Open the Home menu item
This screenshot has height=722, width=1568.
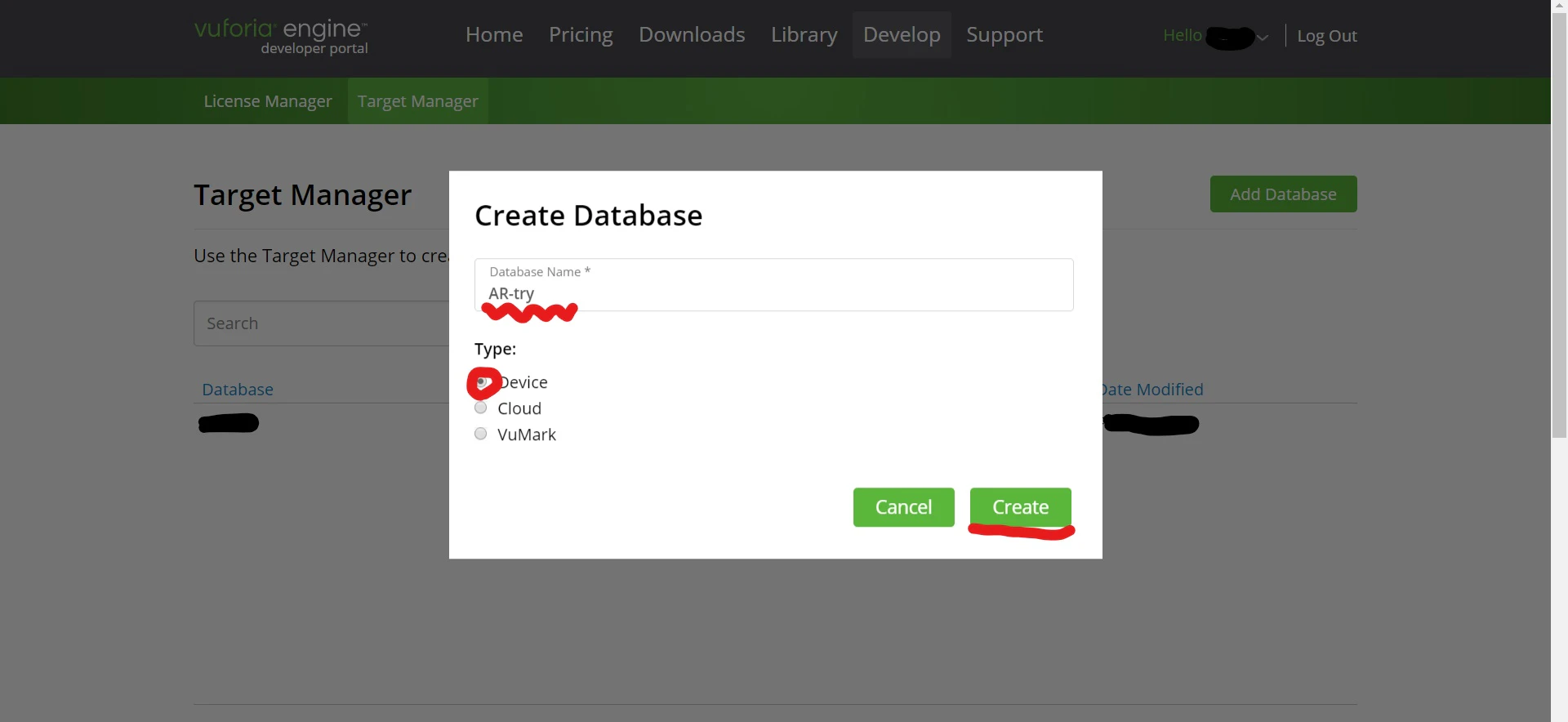[494, 34]
